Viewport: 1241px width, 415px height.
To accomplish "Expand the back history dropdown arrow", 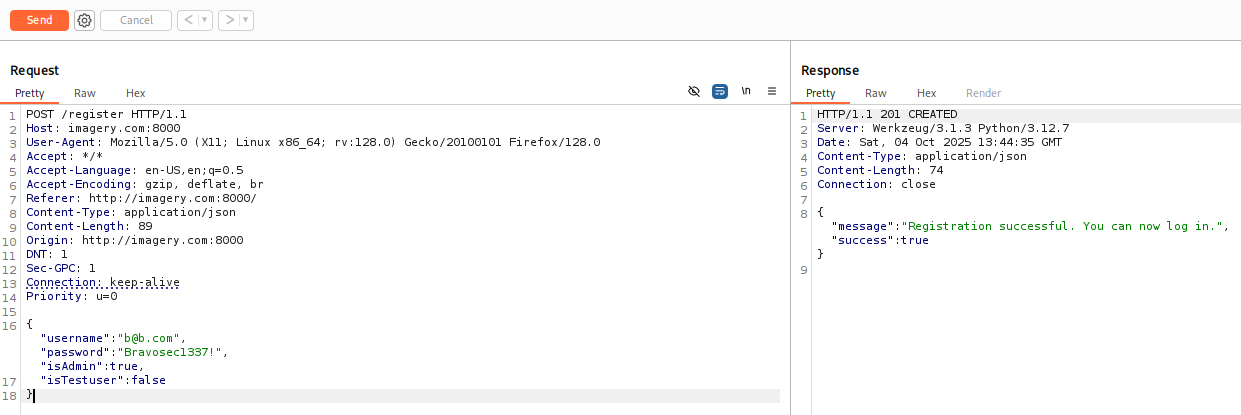I will pyautogui.click(x=204, y=20).
